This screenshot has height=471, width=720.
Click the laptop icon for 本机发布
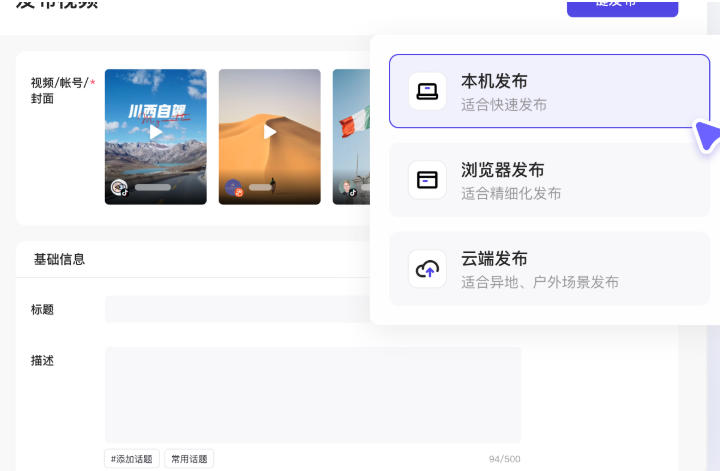click(x=427, y=92)
